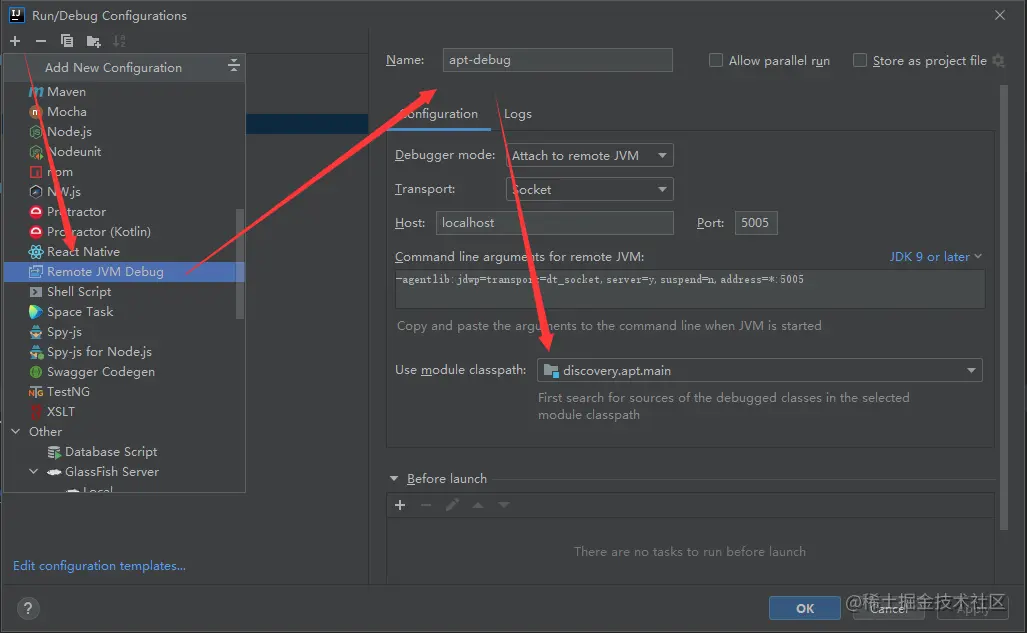Screen dimensions: 1027x633
Task: Click the Port input field
Action: (756, 223)
